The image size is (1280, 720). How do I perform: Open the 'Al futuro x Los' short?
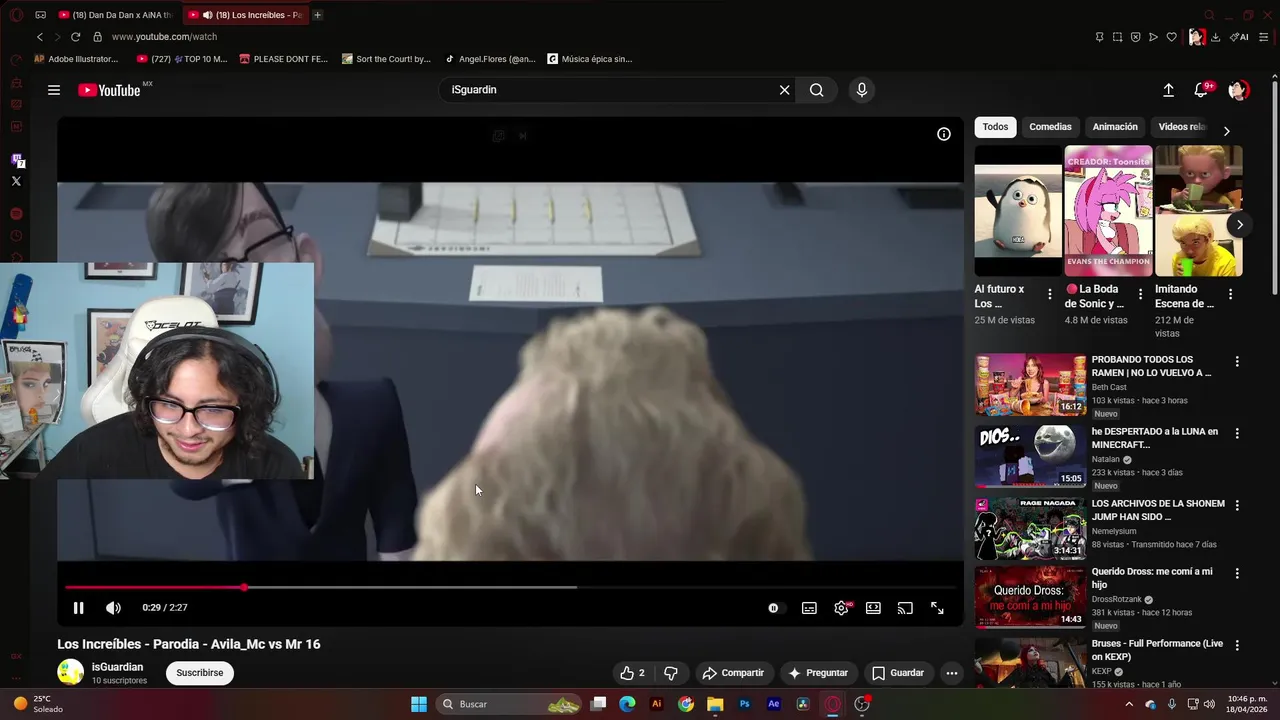coord(1018,211)
